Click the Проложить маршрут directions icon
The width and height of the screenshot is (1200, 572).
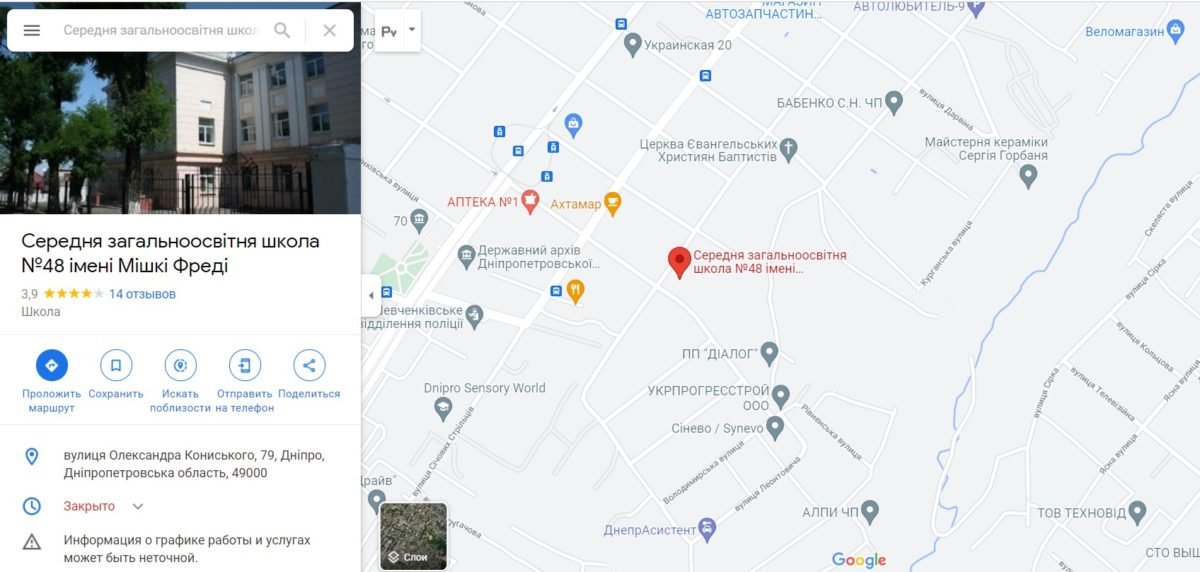click(51, 365)
